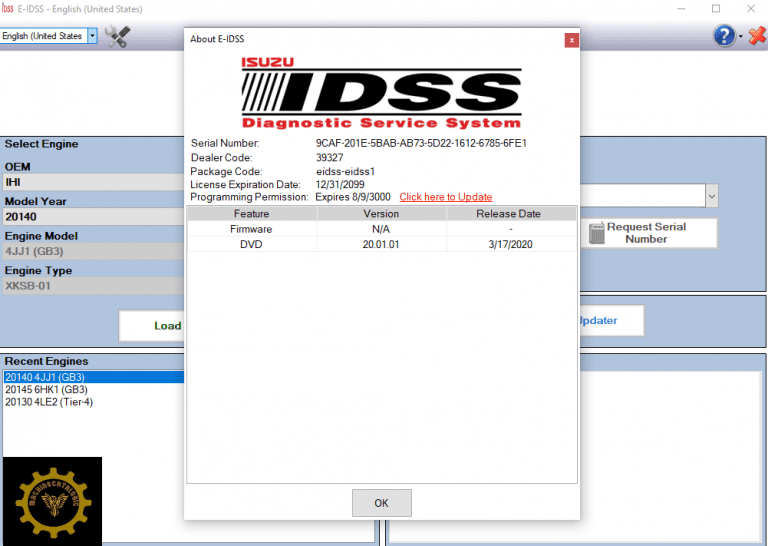The image size is (768, 546).
Task: Click the OK button in About dialog
Action: [x=382, y=503]
